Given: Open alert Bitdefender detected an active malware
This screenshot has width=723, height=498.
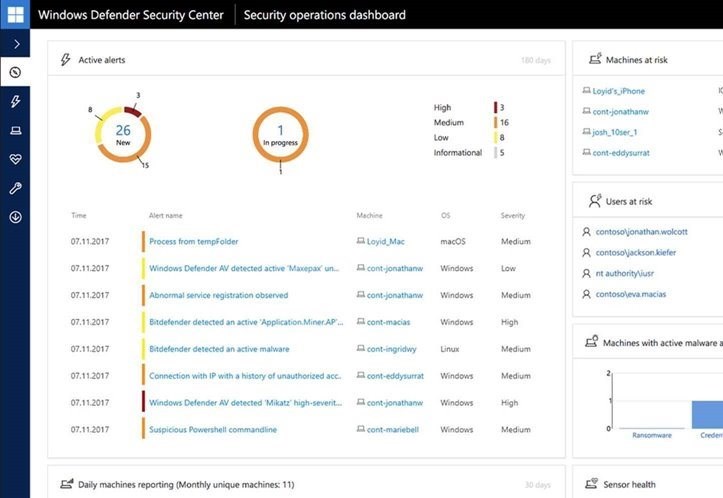Looking at the screenshot, I should click(x=219, y=349).
